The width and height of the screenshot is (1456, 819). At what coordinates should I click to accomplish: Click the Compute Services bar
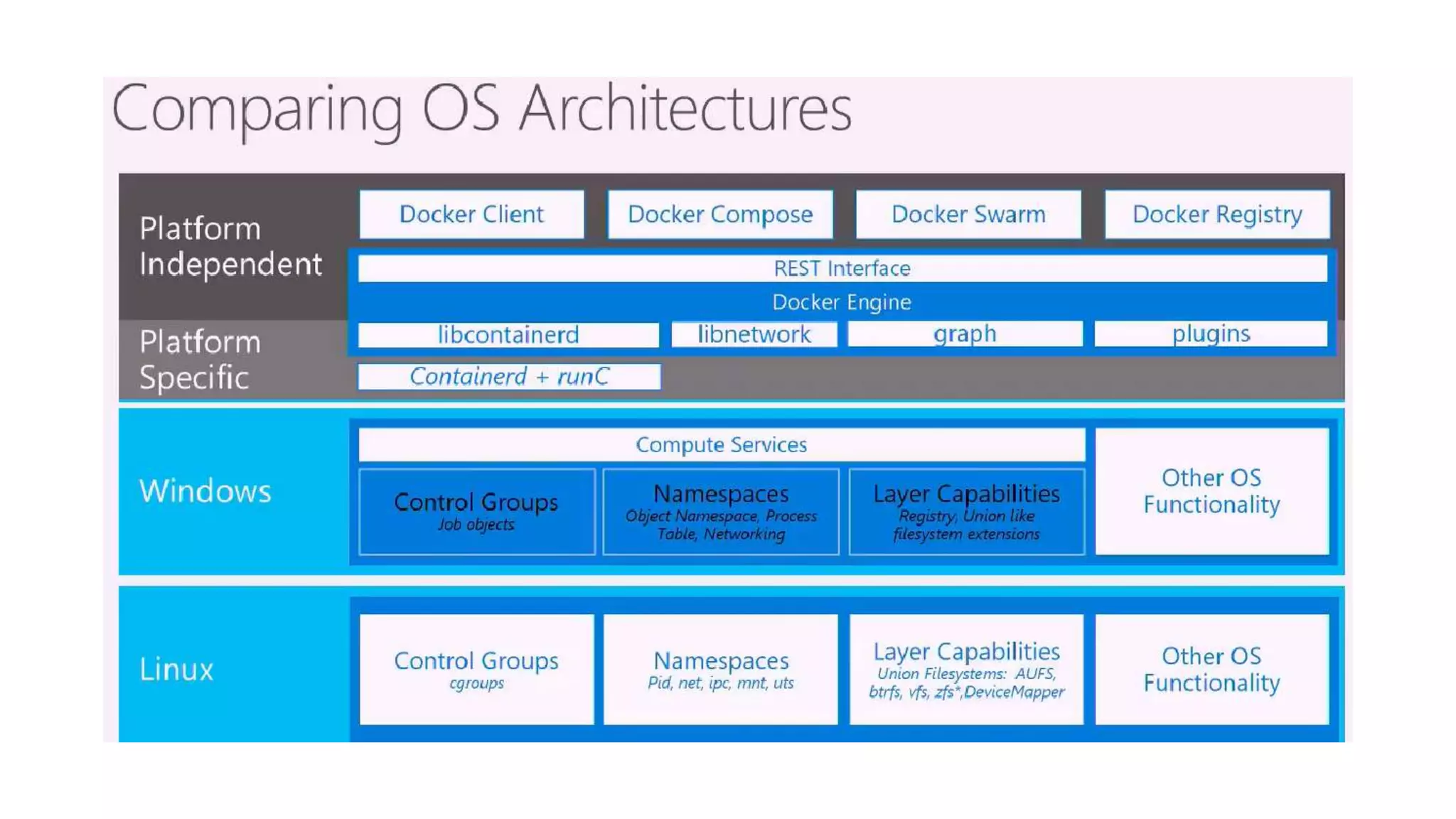click(x=721, y=445)
